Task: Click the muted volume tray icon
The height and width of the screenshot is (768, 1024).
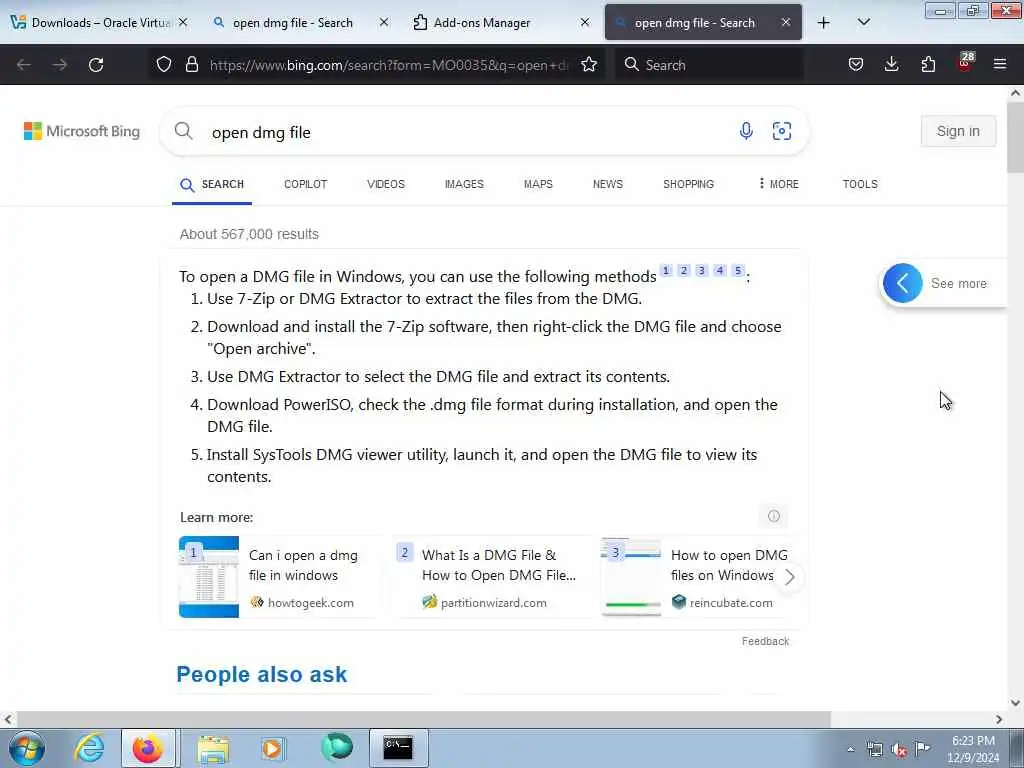Action: pyautogui.click(x=899, y=750)
